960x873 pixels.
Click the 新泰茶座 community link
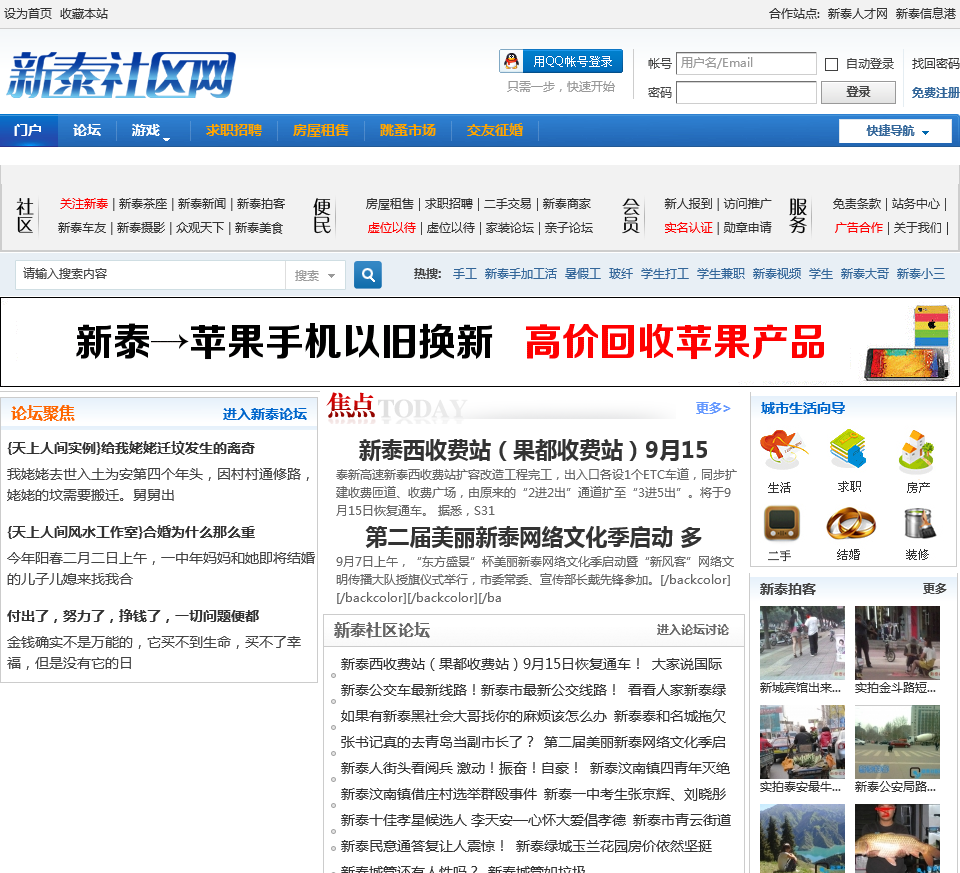(143, 203)
